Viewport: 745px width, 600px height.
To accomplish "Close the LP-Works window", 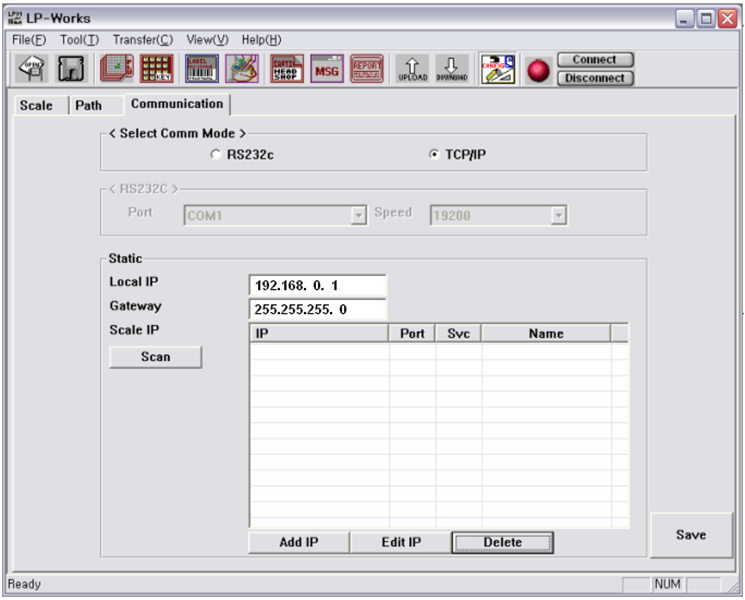I will (x=727, y=19).
